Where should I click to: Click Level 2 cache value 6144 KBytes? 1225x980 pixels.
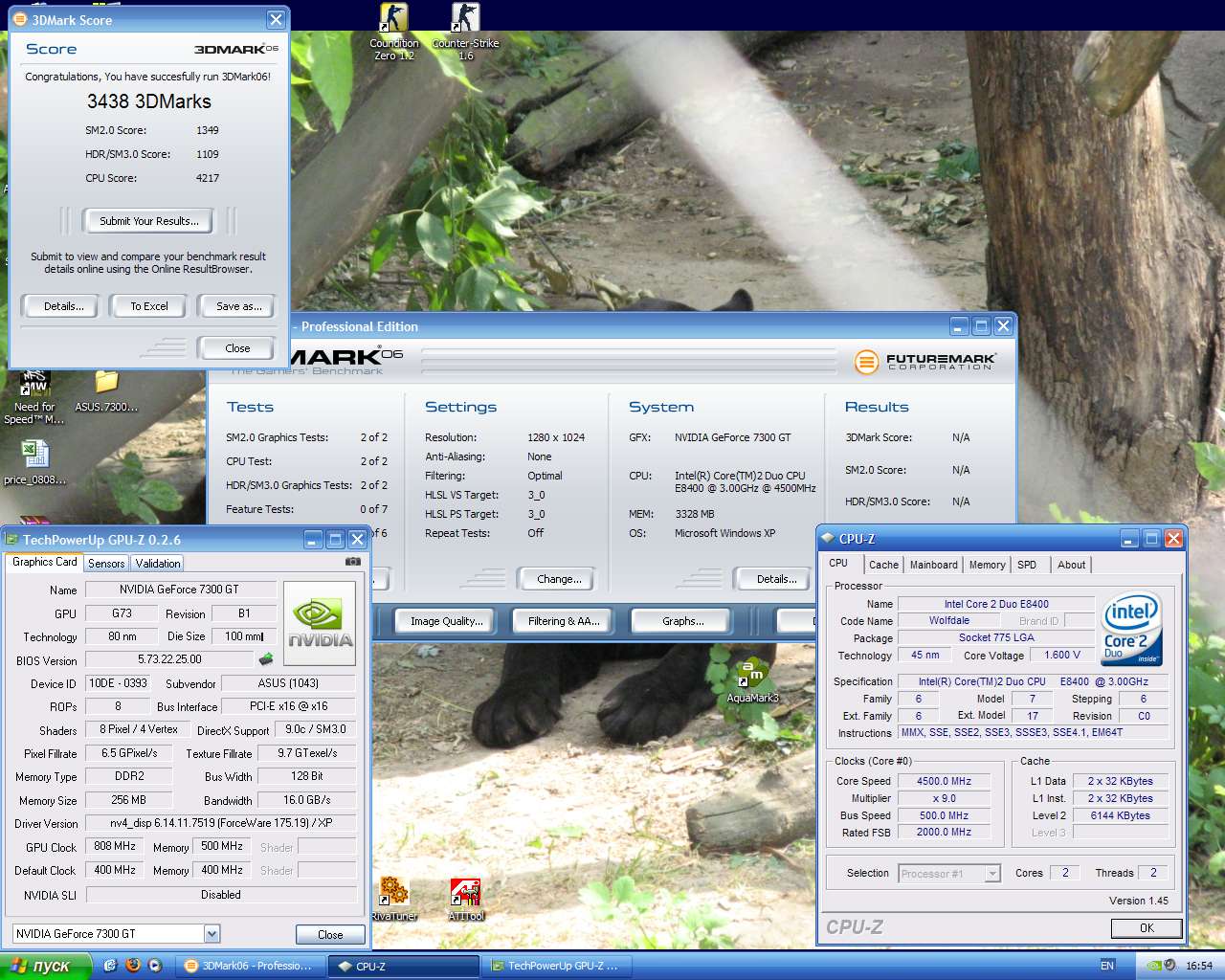coord(1120,815)
